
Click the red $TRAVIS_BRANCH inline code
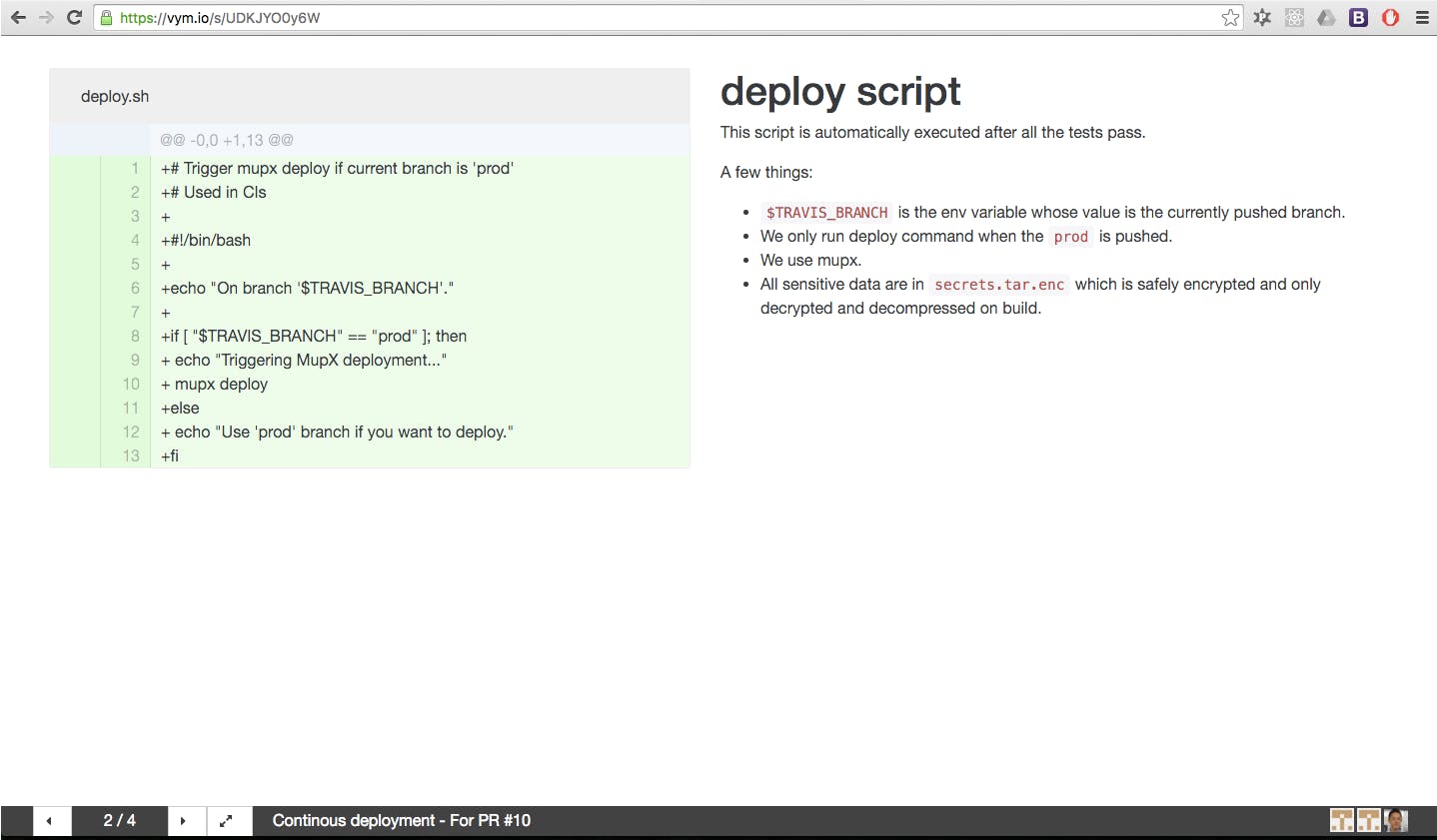click(826, 212)
